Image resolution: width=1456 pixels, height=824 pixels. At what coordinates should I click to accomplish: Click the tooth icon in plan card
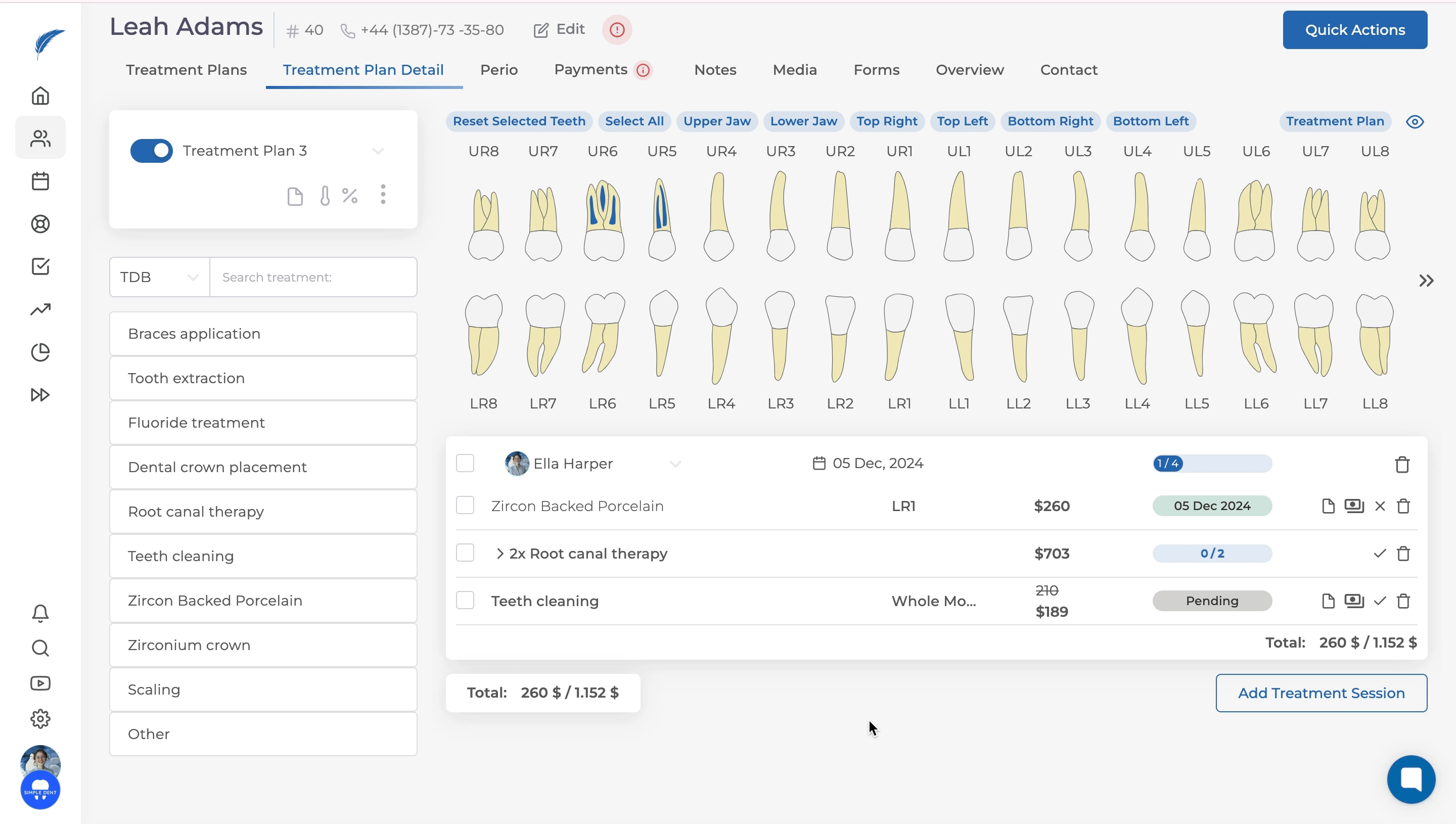(325, 196)
